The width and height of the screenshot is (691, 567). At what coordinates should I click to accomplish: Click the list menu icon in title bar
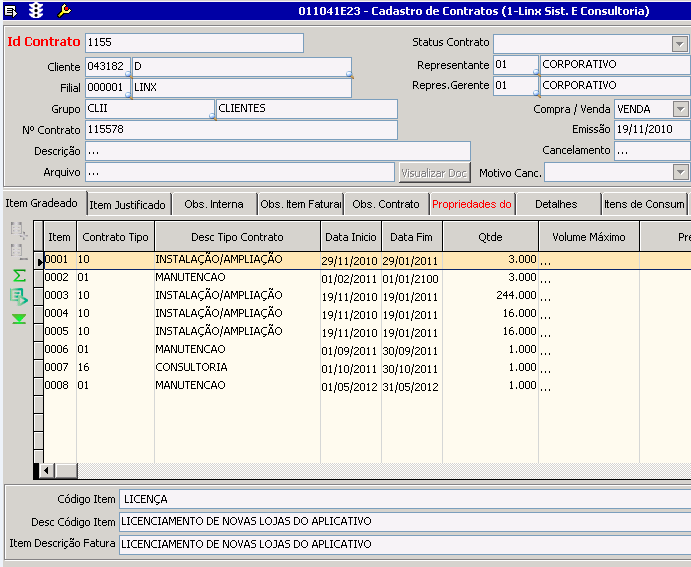13,10
